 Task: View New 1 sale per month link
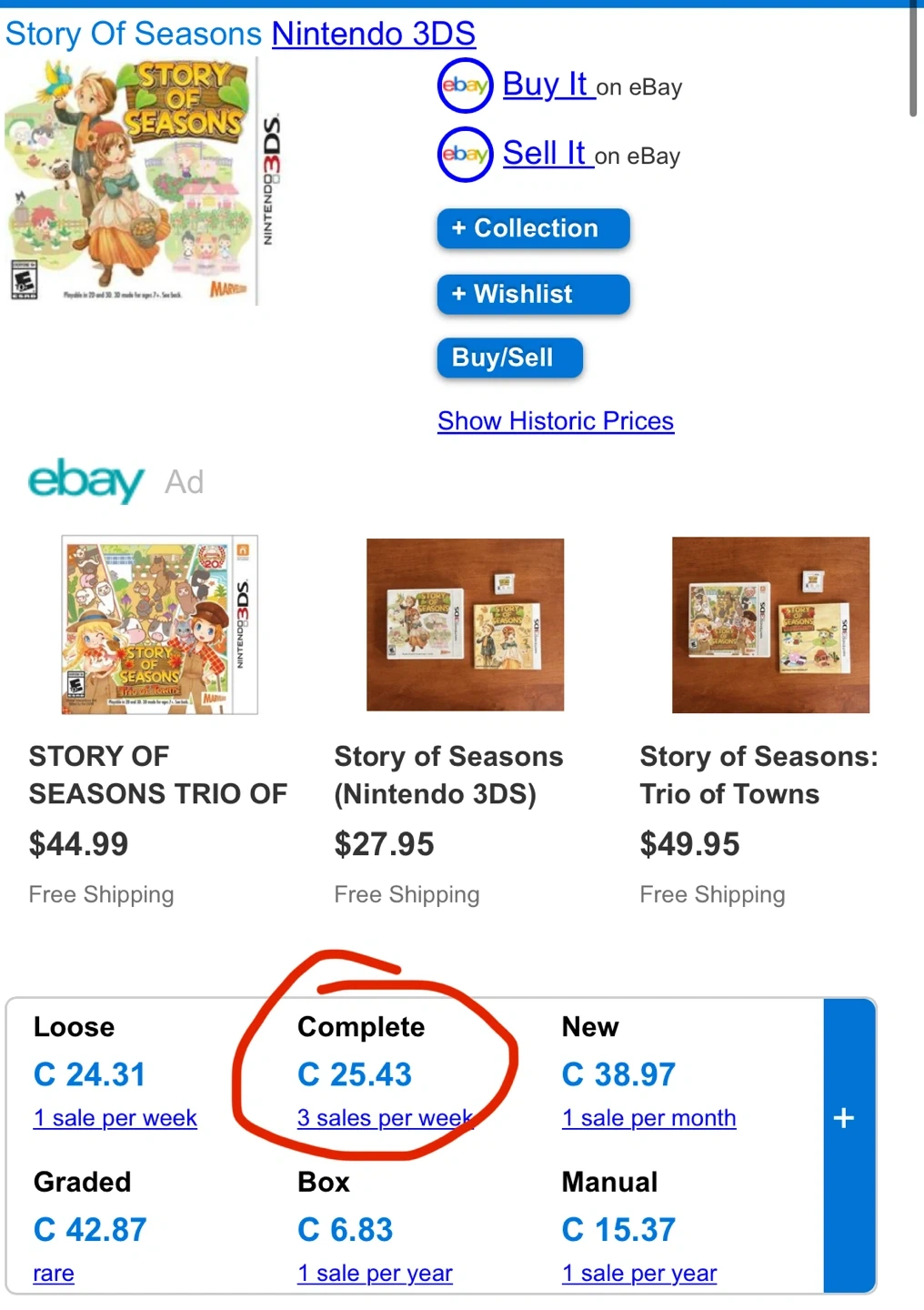point(648,1118)
